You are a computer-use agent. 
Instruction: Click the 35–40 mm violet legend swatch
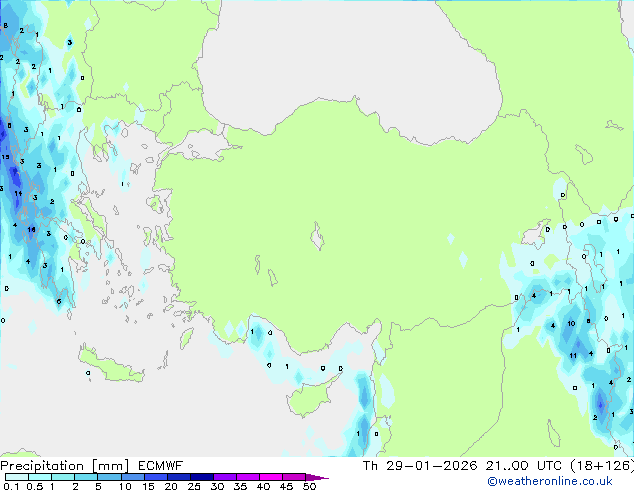click(247, 477)
